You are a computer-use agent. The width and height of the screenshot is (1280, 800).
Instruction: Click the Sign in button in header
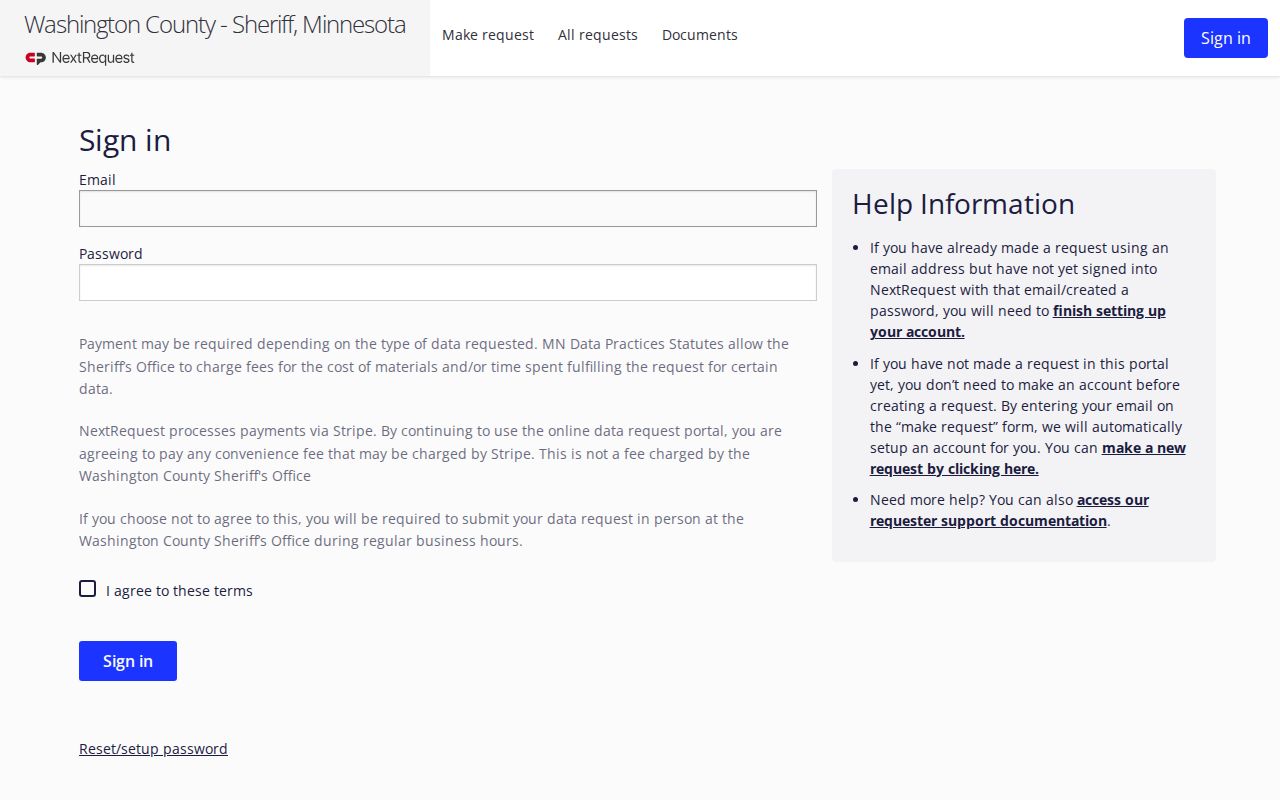pos(1226,38)
